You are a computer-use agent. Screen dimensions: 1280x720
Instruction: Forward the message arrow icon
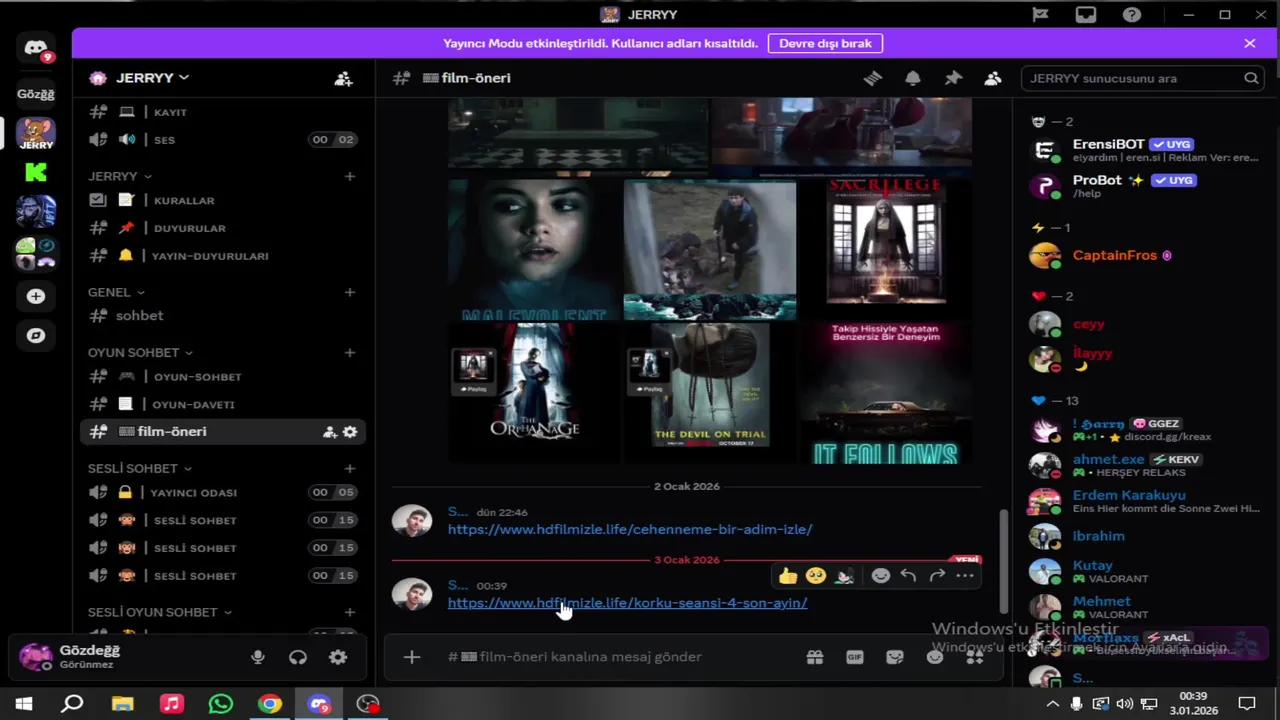pos(937,576)
